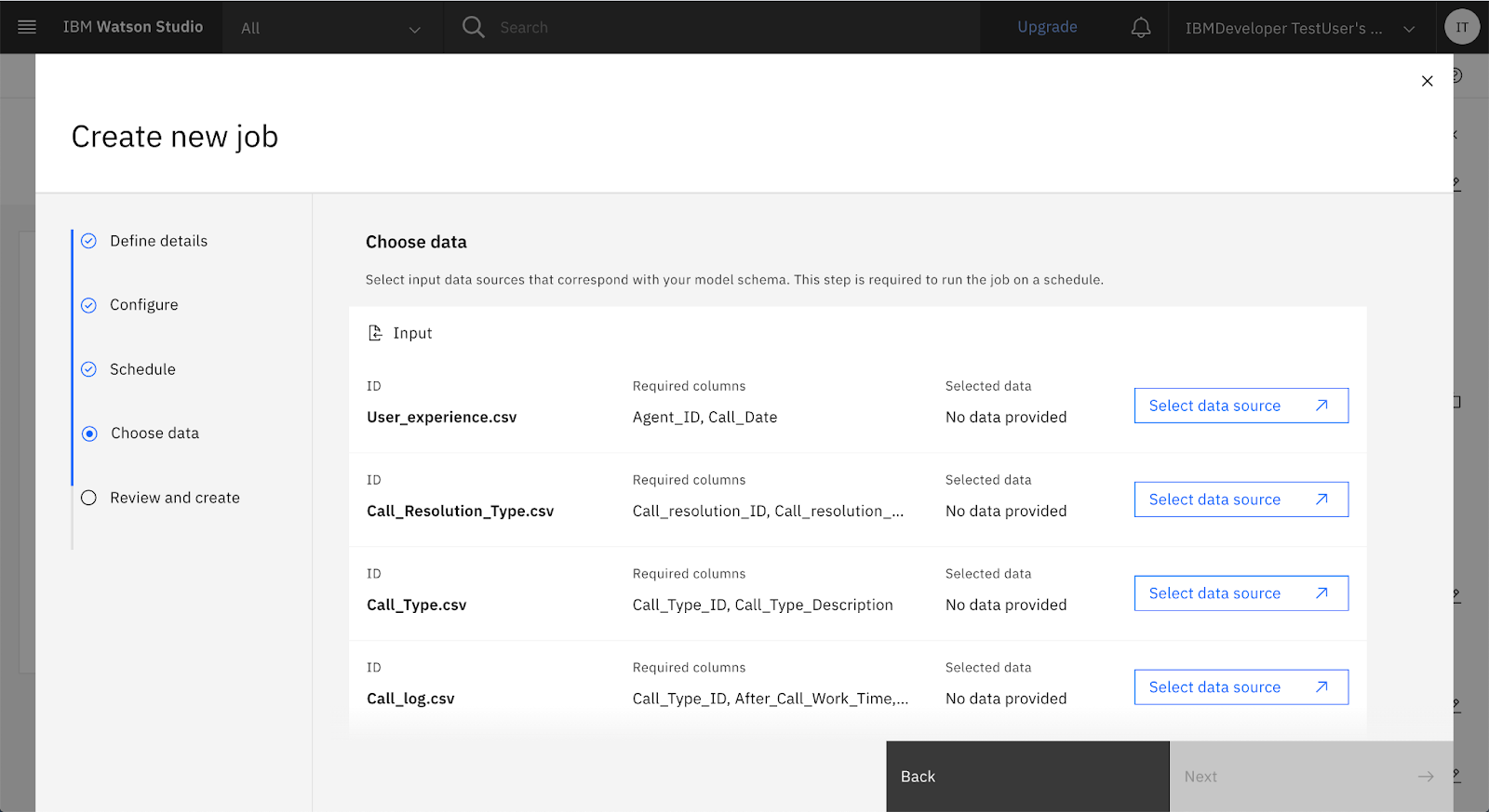Select the Review and create step circle
The image size is (1489, 812).
click(x=89, y=498)
